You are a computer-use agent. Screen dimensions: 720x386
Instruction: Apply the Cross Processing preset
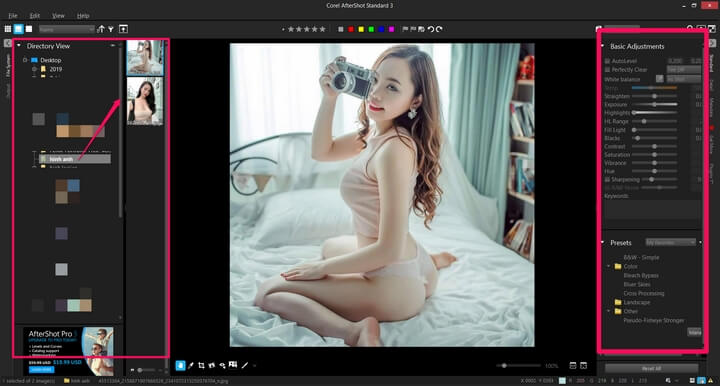pos(644,293)
